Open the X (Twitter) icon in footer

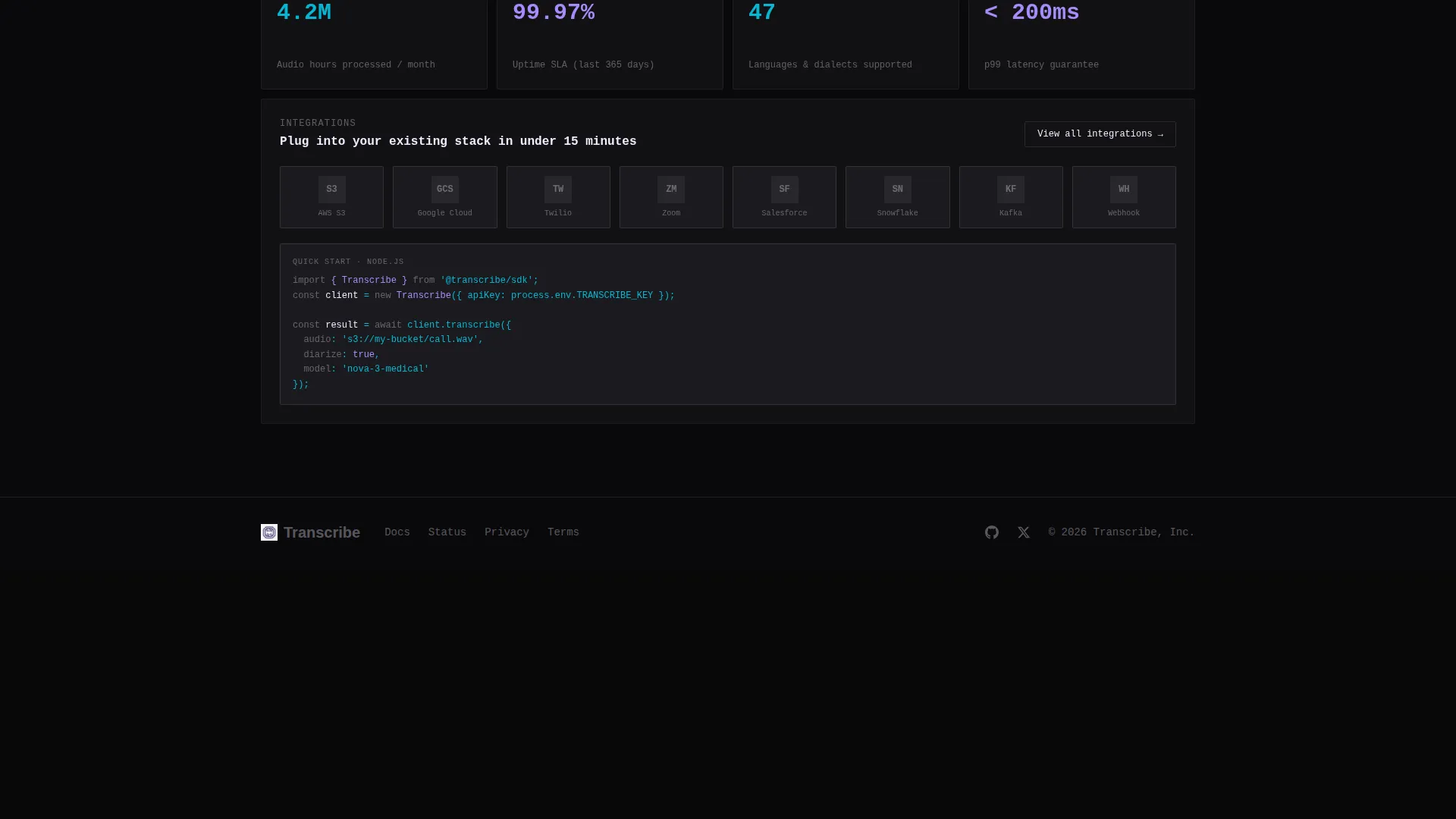point(1024,532)
